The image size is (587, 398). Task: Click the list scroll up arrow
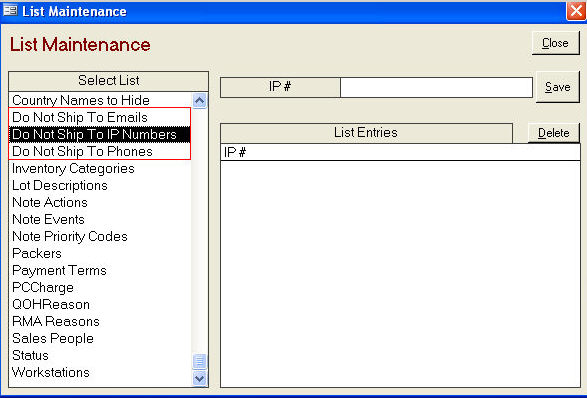click(200, 100)
